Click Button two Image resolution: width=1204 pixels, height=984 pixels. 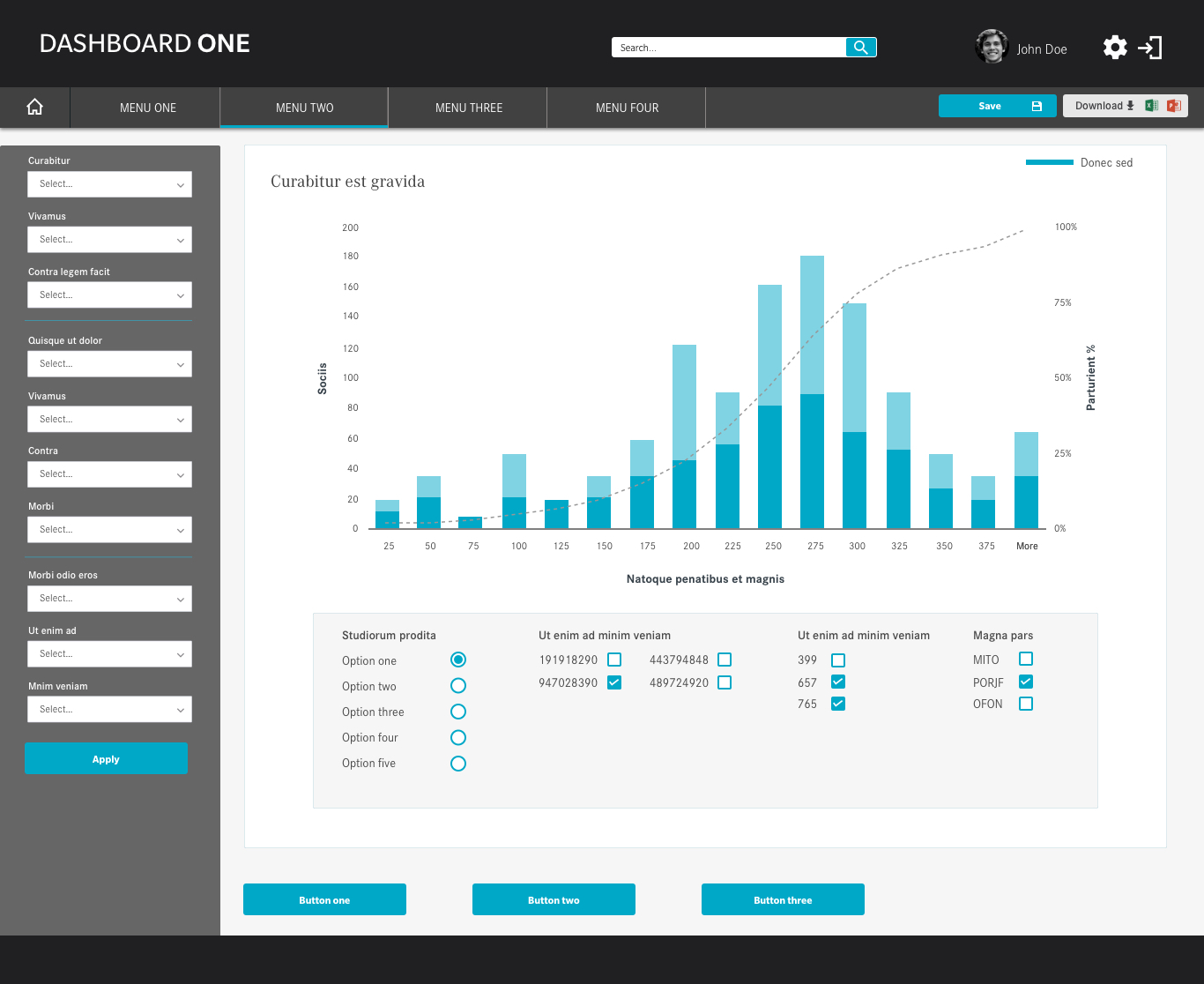tap(554, 899)
